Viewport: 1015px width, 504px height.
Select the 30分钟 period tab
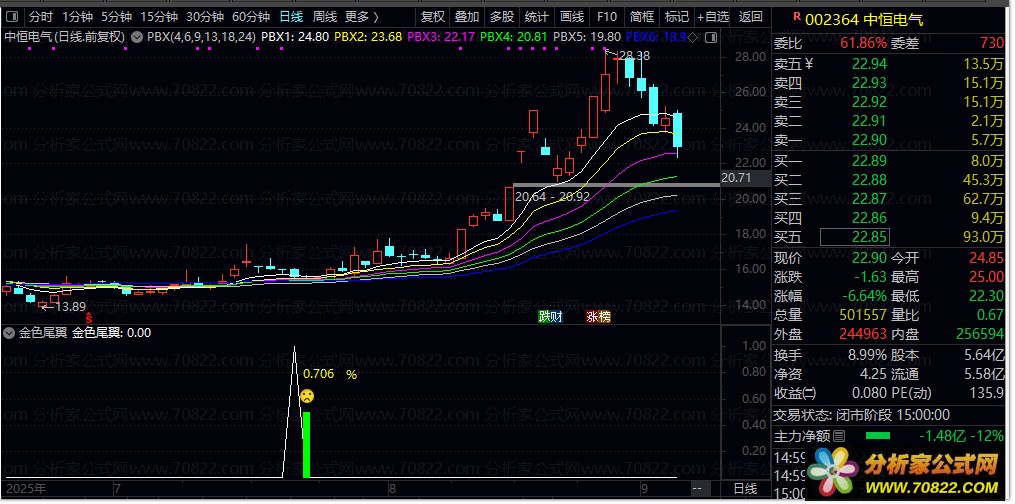[205, 16]
